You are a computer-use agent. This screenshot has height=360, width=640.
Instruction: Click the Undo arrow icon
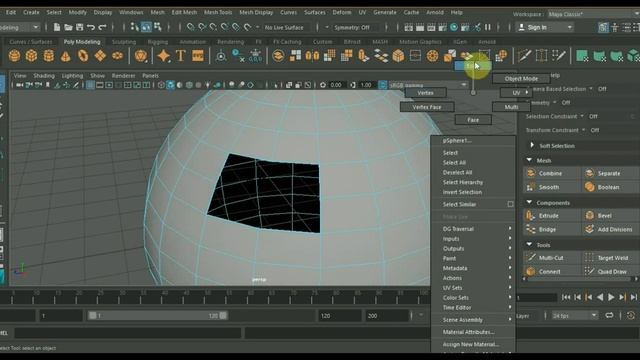tap(91, 27)
